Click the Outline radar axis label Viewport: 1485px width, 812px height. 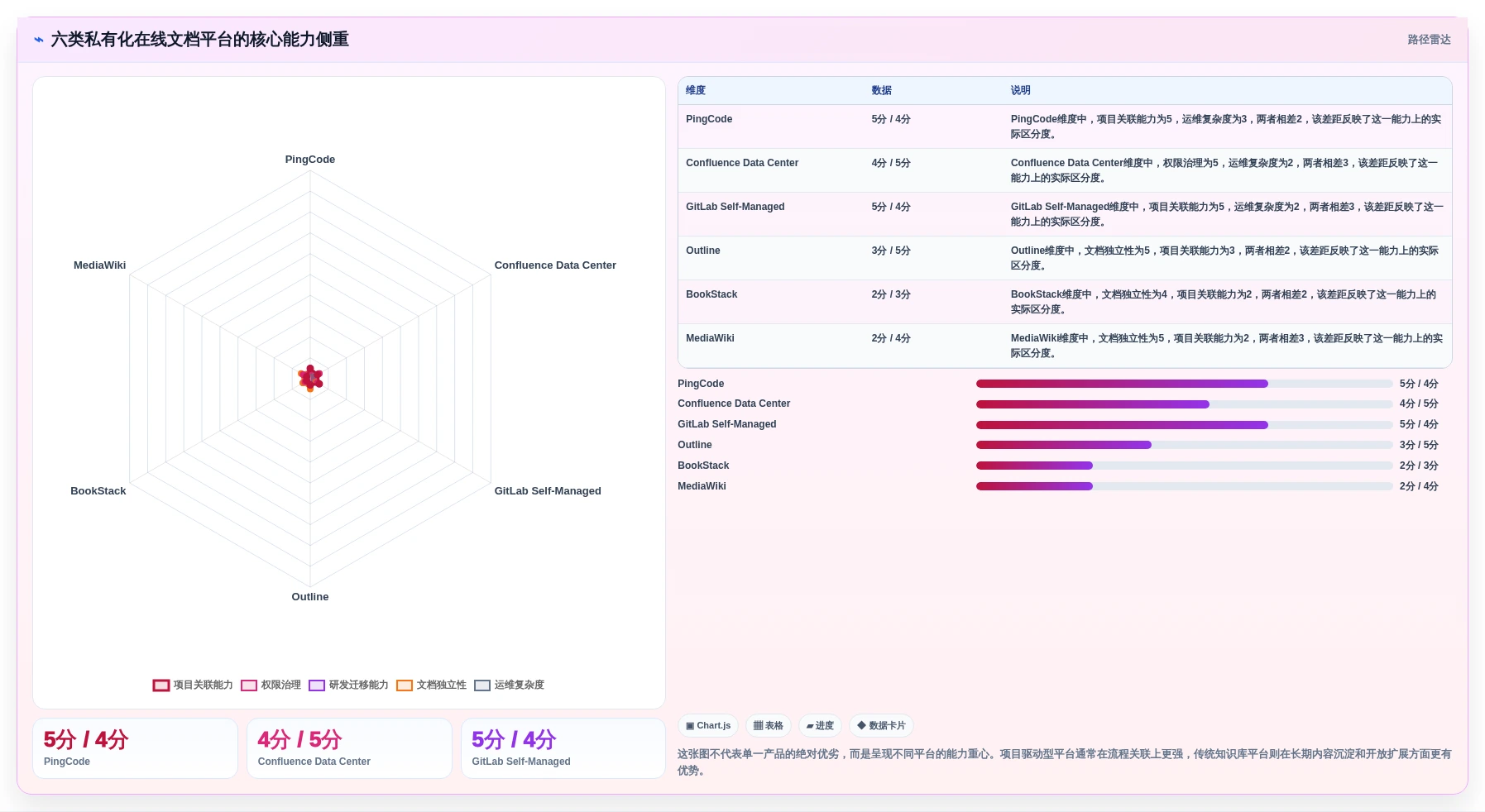[310, 597]
